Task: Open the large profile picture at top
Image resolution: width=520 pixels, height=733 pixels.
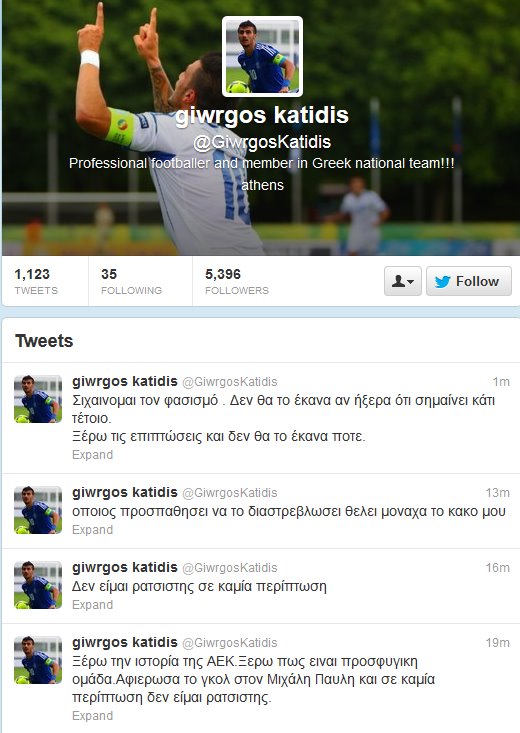Action: (262, 57)
